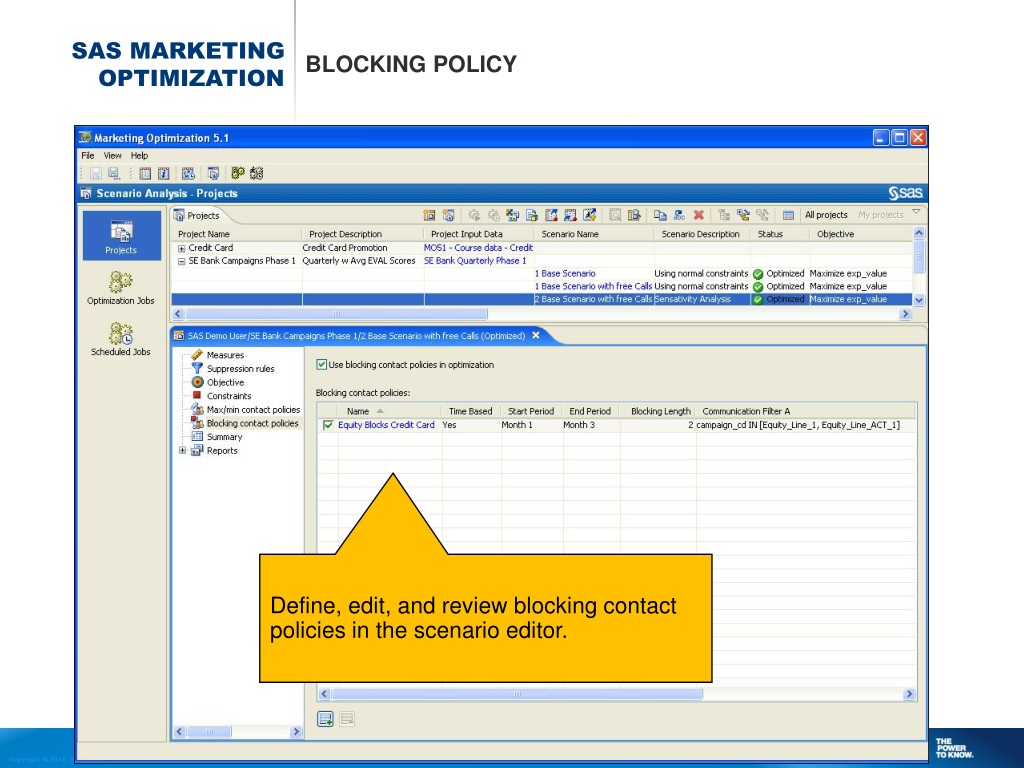
Task: Click the greyed policy properties icon below table
Action: (347, 719)
